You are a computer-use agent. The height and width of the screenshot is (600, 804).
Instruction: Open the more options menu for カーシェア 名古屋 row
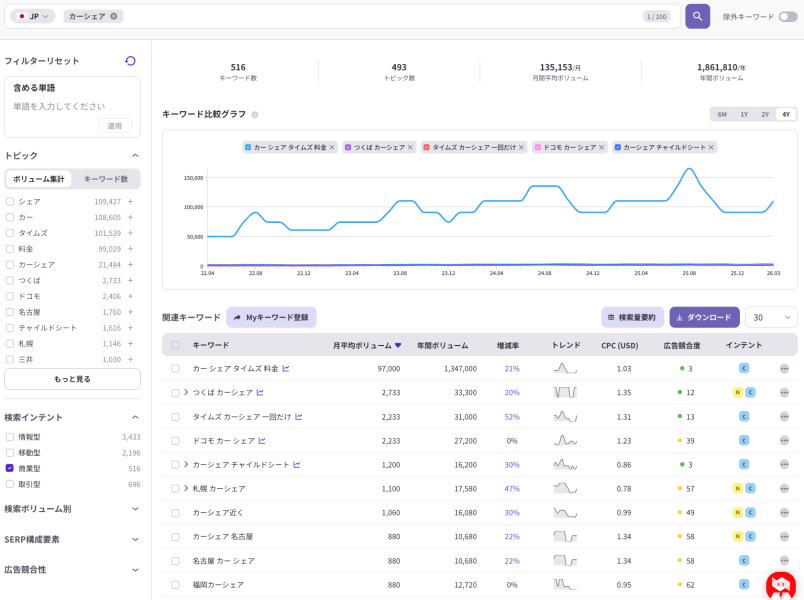coord(784,536)
